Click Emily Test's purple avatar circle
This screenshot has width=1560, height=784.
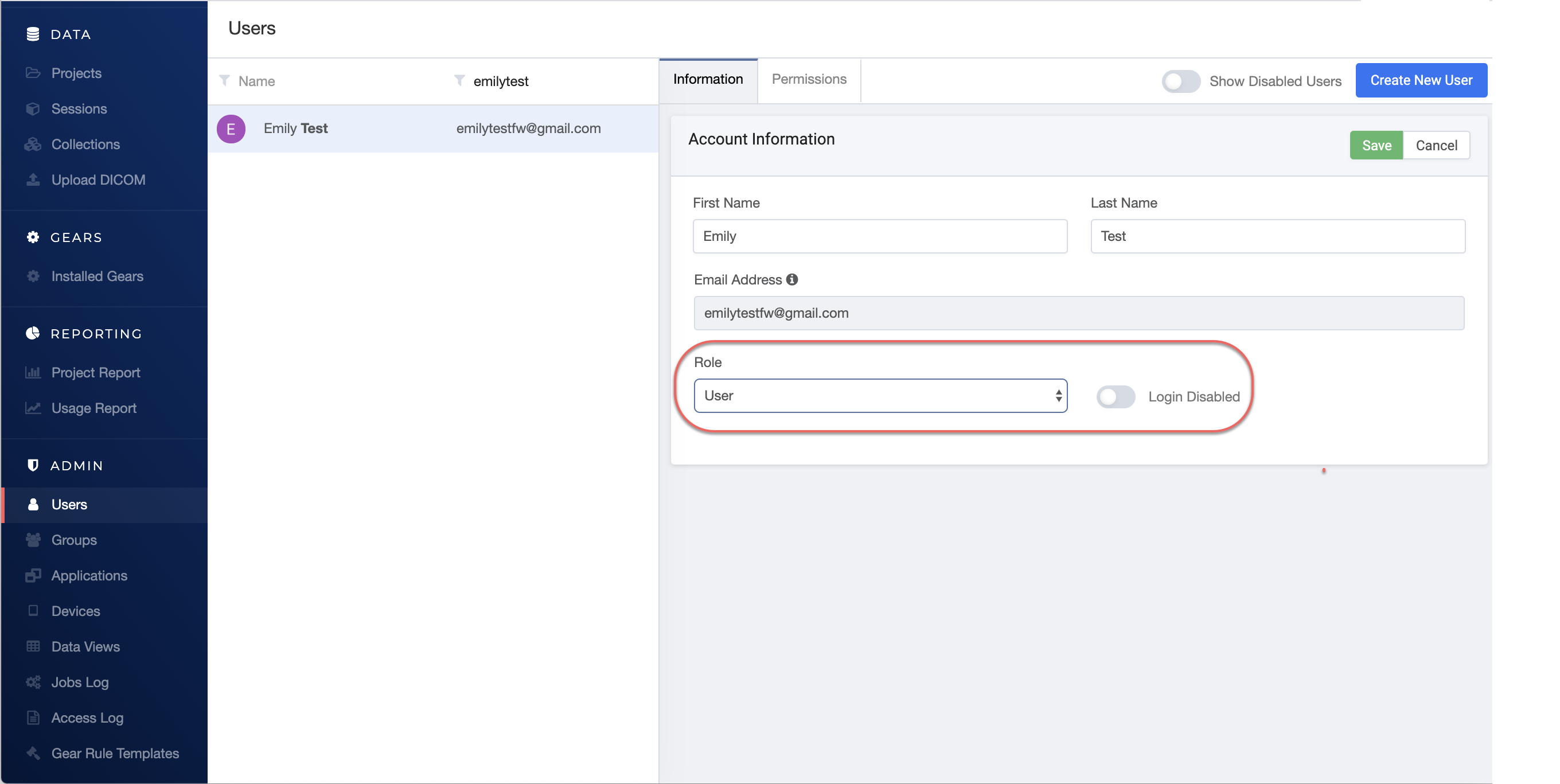pos(231,128)
